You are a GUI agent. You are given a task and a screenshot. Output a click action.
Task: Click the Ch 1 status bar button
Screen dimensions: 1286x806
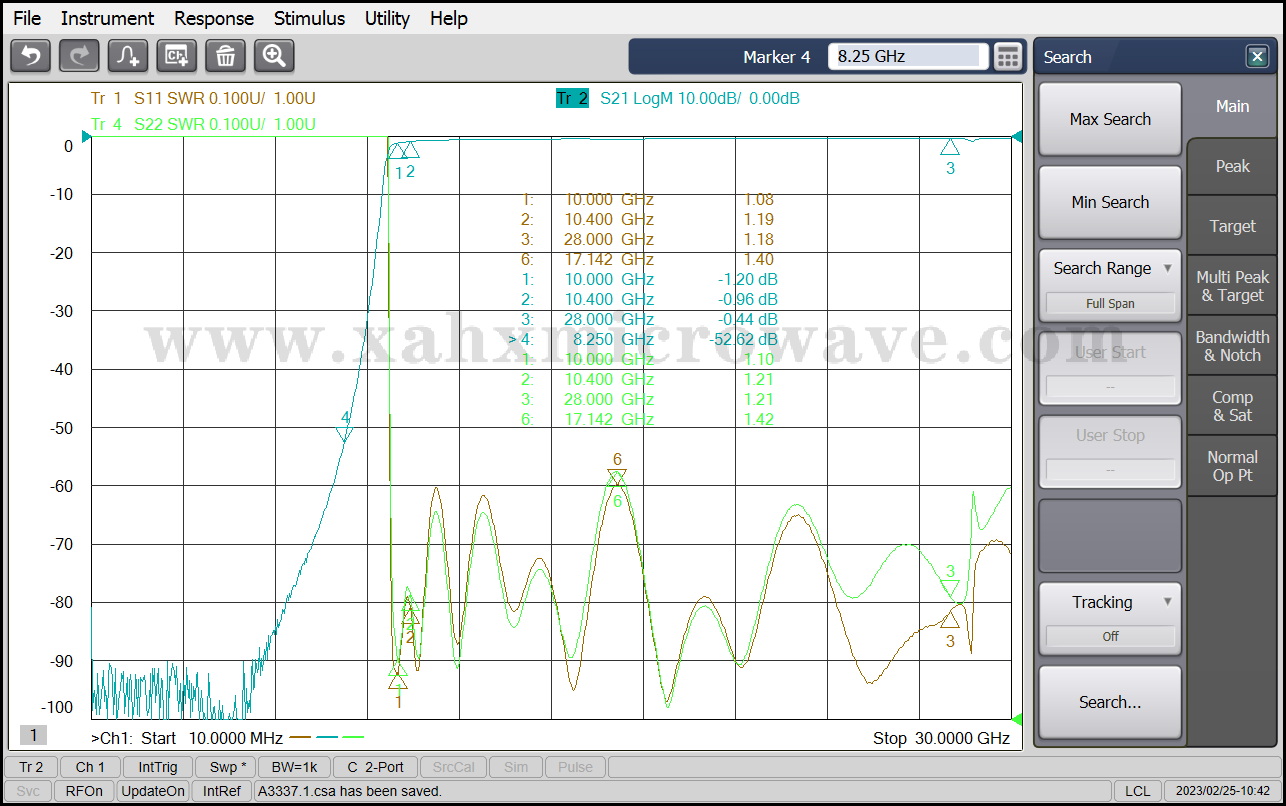[x=90, y=767]
